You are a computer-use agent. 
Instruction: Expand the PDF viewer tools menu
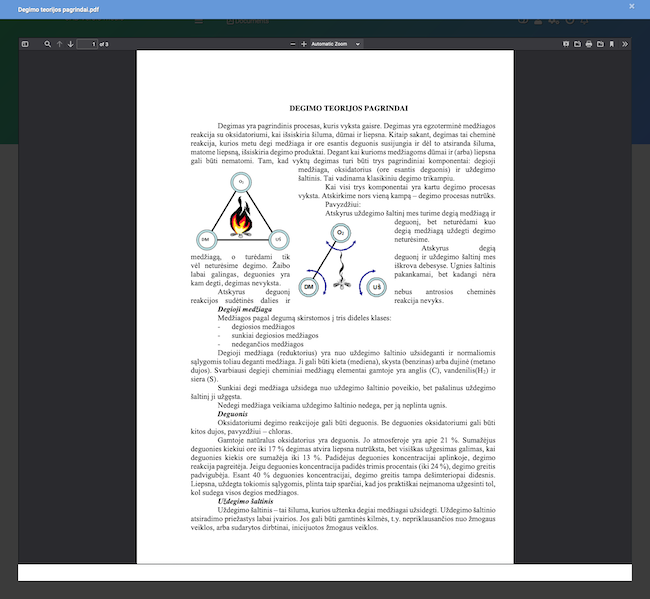click(625, 44)
